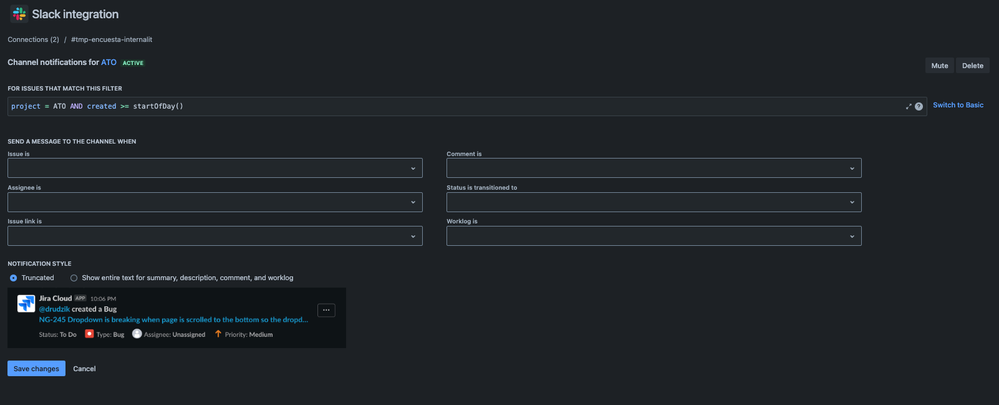999x405 pixels.
Task: Open the ATO project link
Action: (x=108, y=62)
